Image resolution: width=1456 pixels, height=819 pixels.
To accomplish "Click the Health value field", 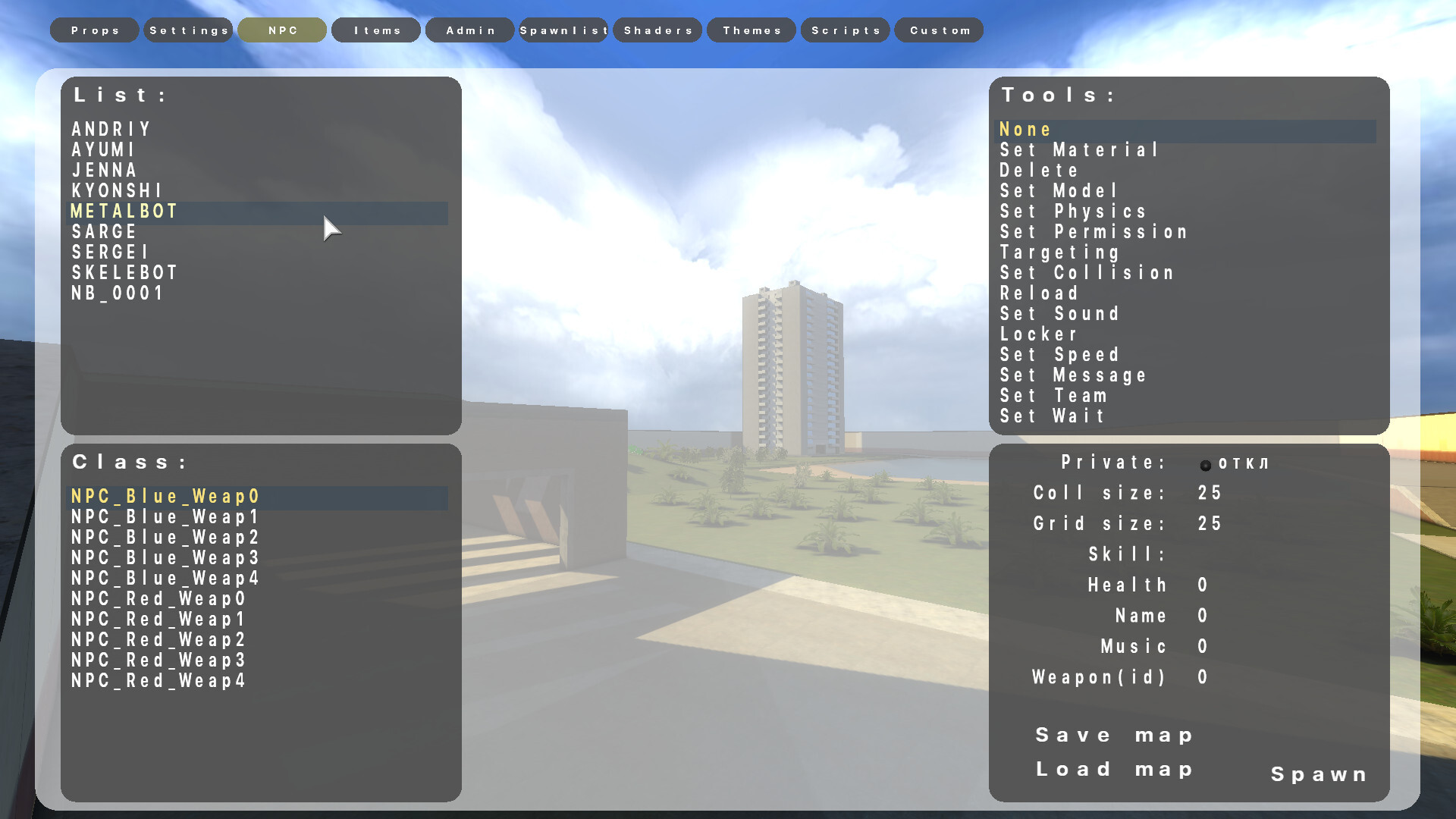I will 1203,585.
